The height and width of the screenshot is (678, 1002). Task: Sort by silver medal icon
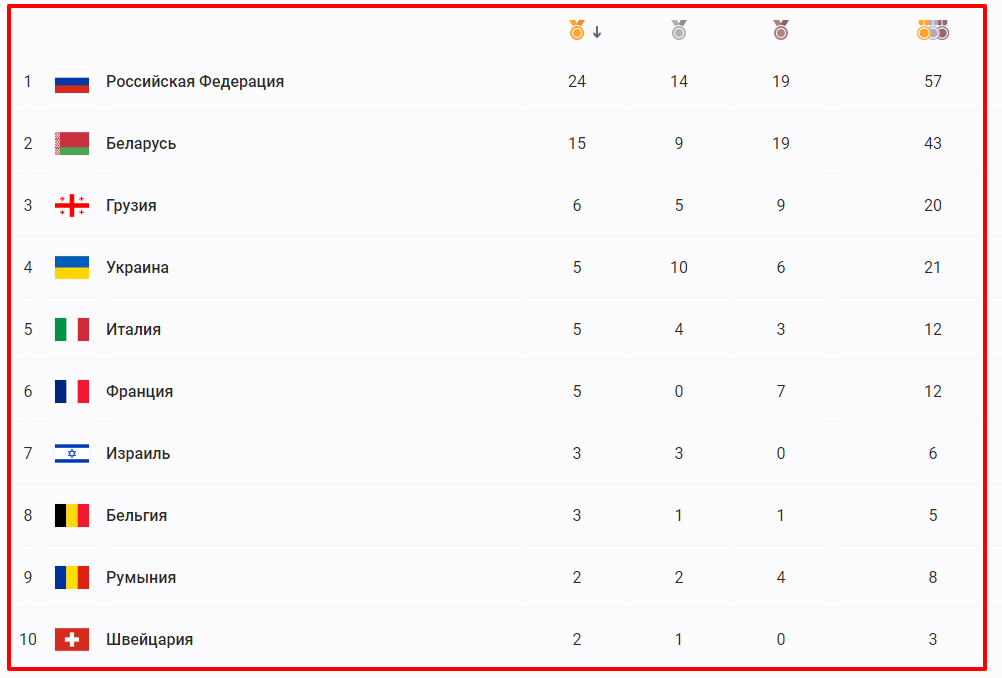tap(679, 31)
